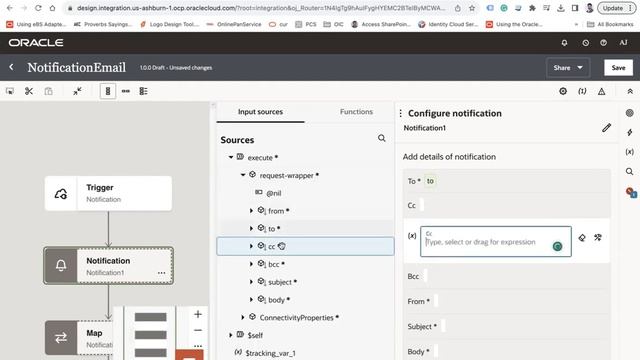
Task: Click the Oracle logo
Action: [36, 42]
